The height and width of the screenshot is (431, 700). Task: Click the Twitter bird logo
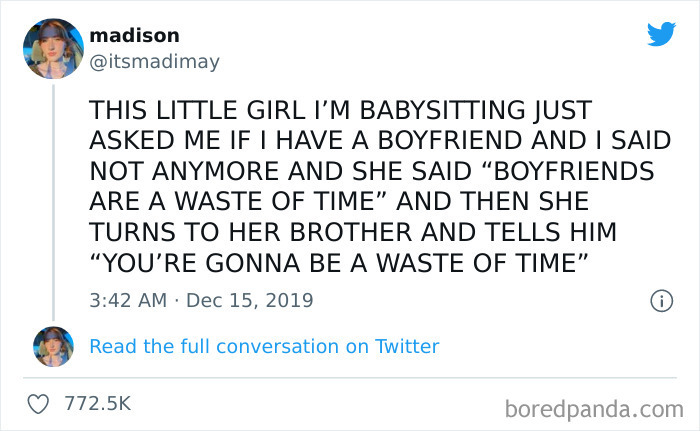661,35
